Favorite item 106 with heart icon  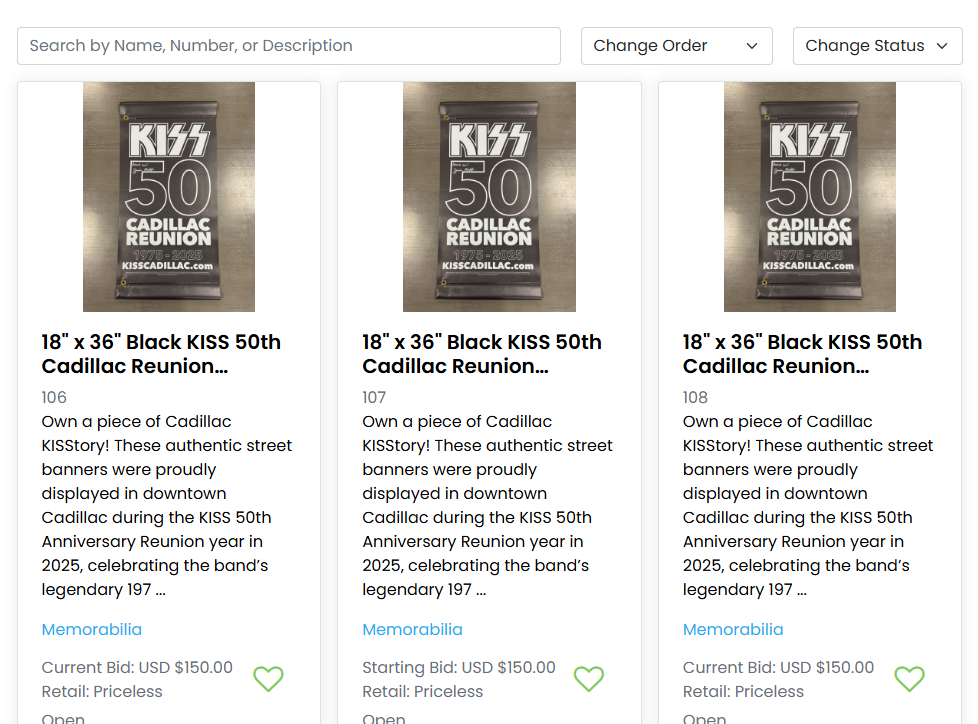(x=268, y=679)
